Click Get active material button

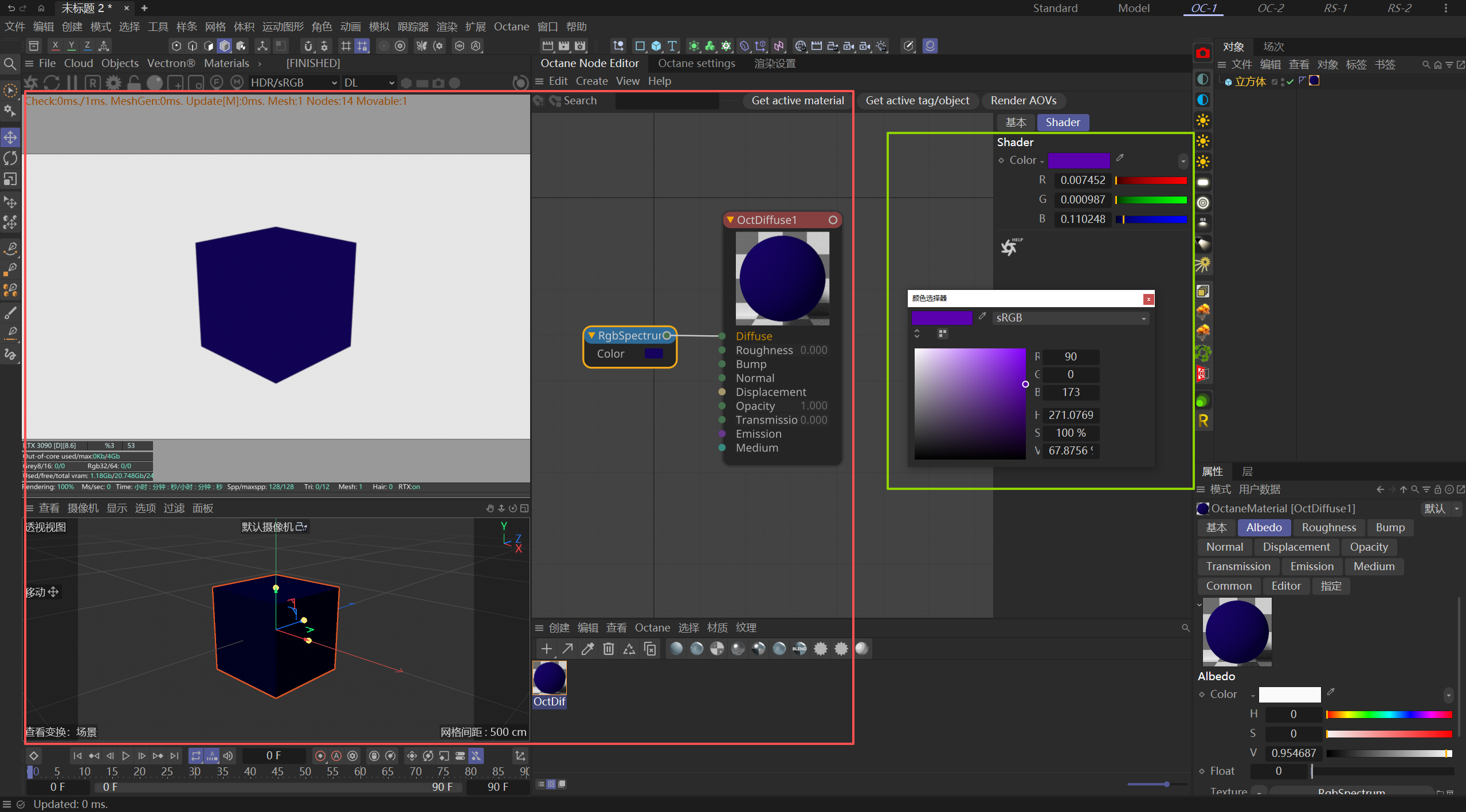[x=797, y=101]
